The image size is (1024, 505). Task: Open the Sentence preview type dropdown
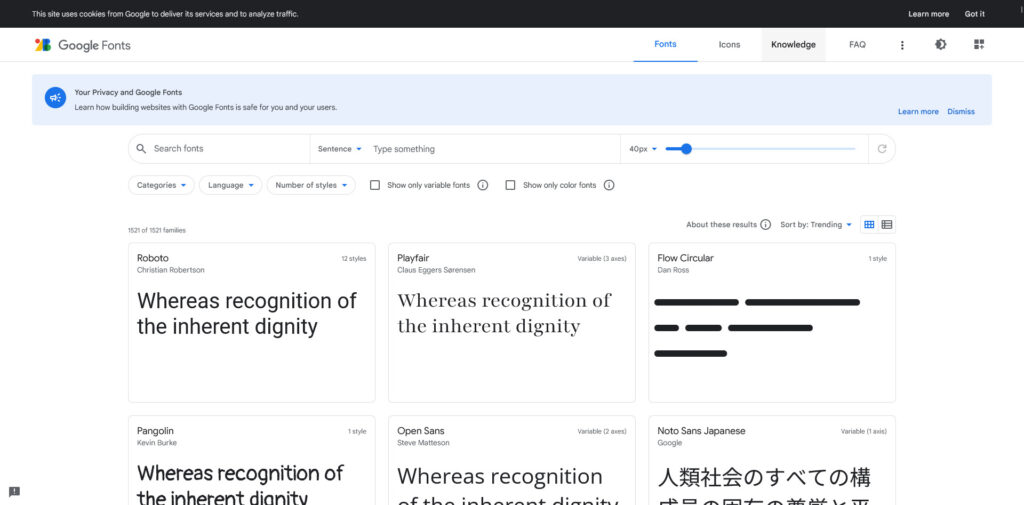(x=340, y=149)
